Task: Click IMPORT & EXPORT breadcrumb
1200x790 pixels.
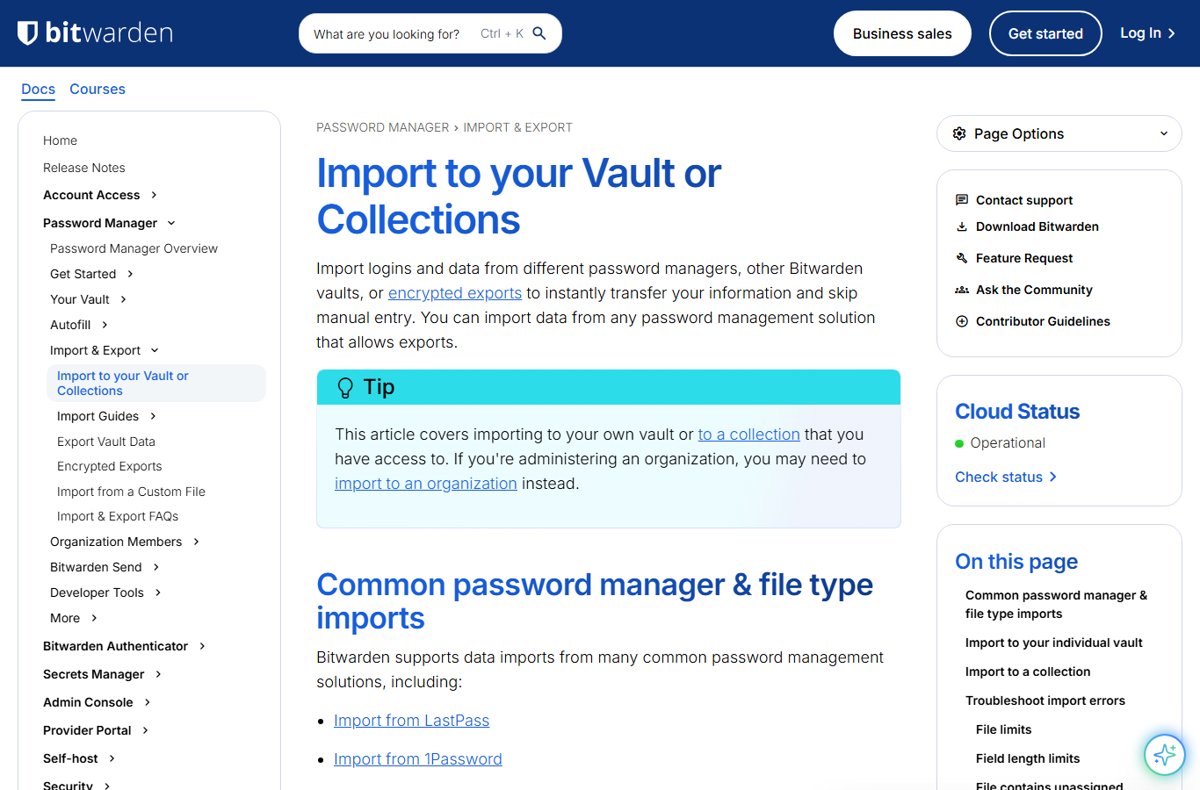Action: 518,128
